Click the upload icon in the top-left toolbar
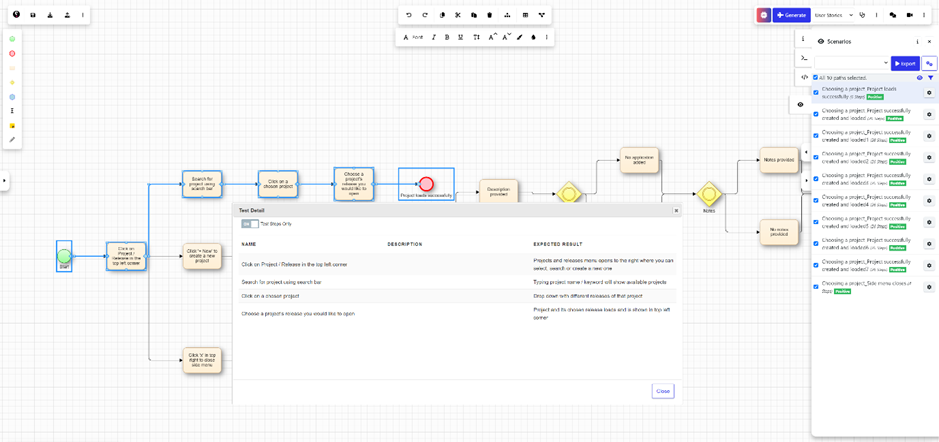This screenshot has height=442, width=939. 67,15
